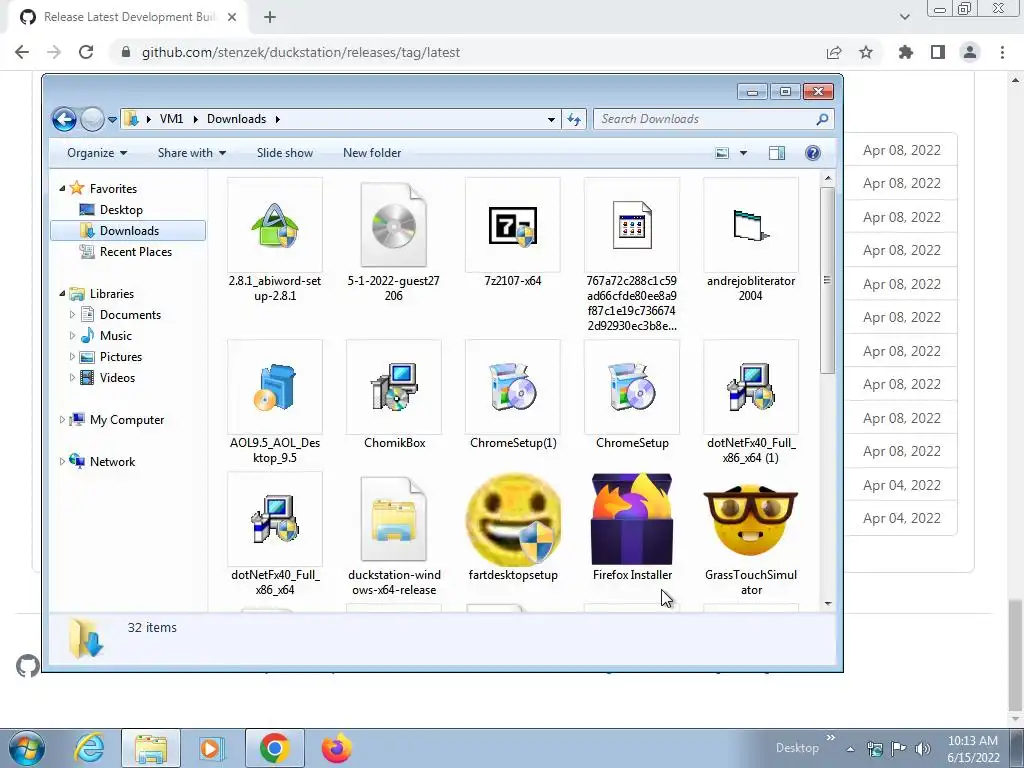
Task: Select the Firefox Installer icon
Action: point(632,519)
